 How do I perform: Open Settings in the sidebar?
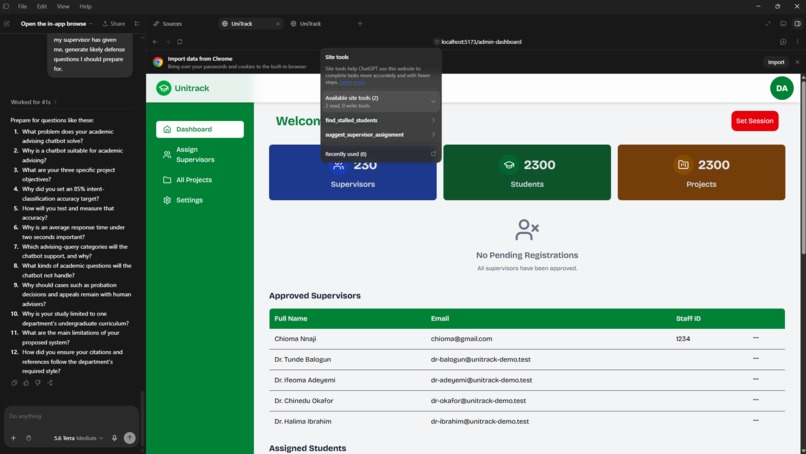pos(199,200)
